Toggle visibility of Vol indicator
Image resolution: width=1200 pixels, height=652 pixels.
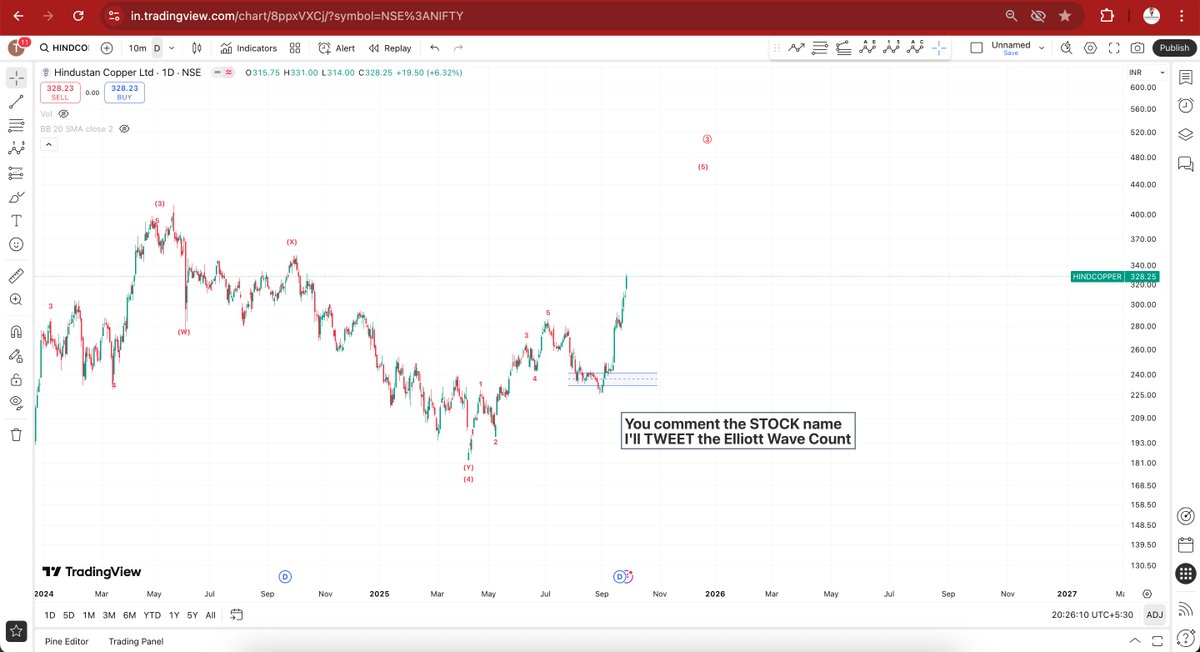63,114
